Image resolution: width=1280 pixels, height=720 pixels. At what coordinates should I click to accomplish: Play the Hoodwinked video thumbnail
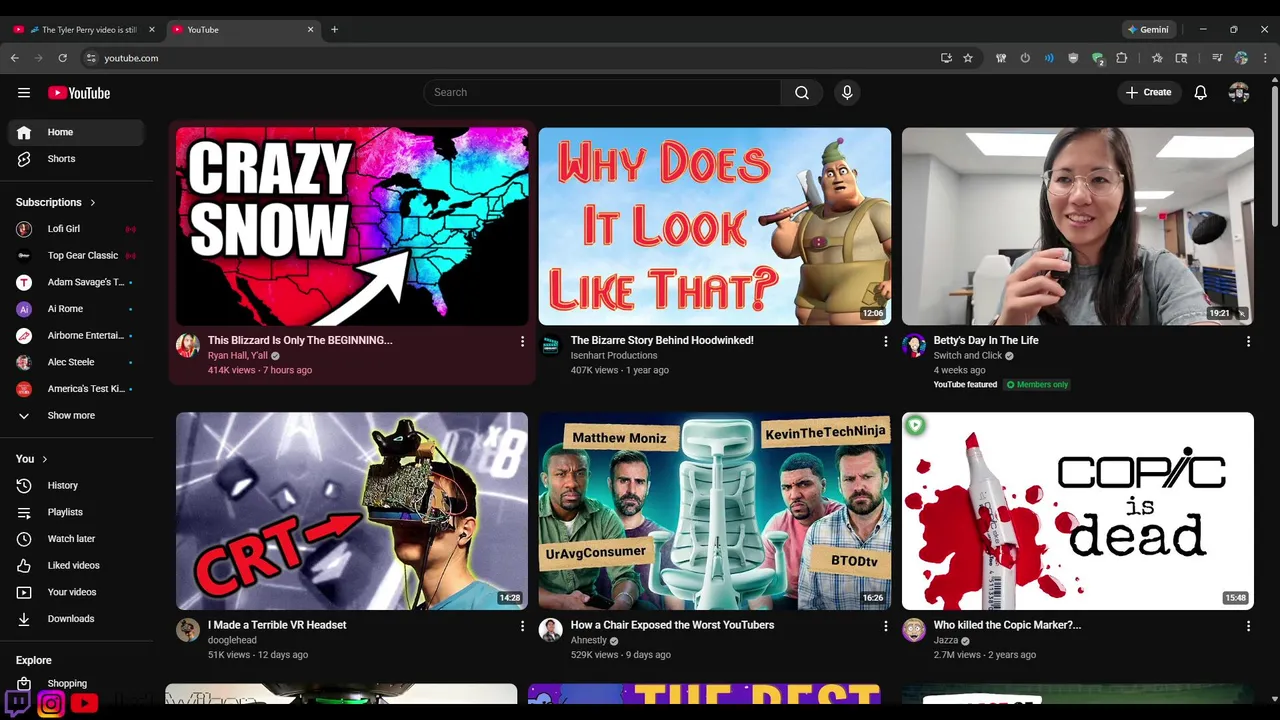[x=715, y=226]
